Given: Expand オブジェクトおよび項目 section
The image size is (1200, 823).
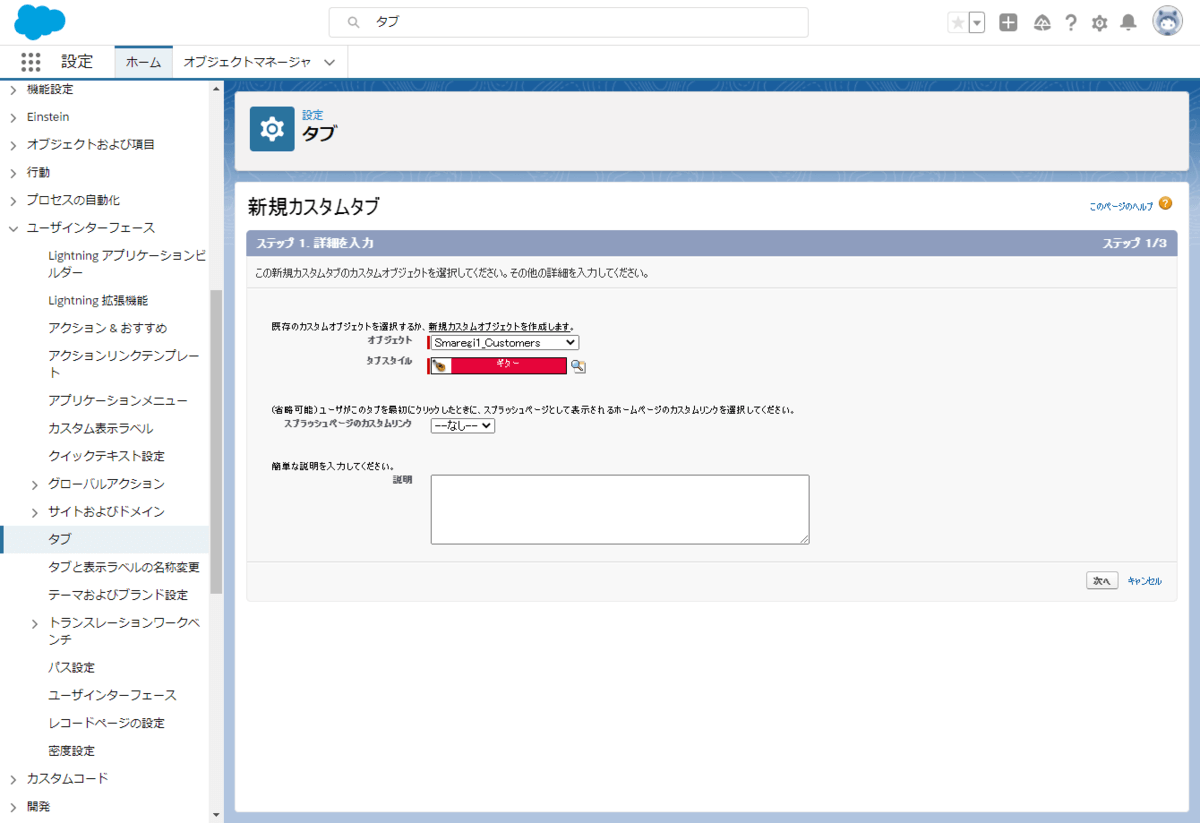Looking at the screenshot, I should pyautogui.click(x=13, y=144).
